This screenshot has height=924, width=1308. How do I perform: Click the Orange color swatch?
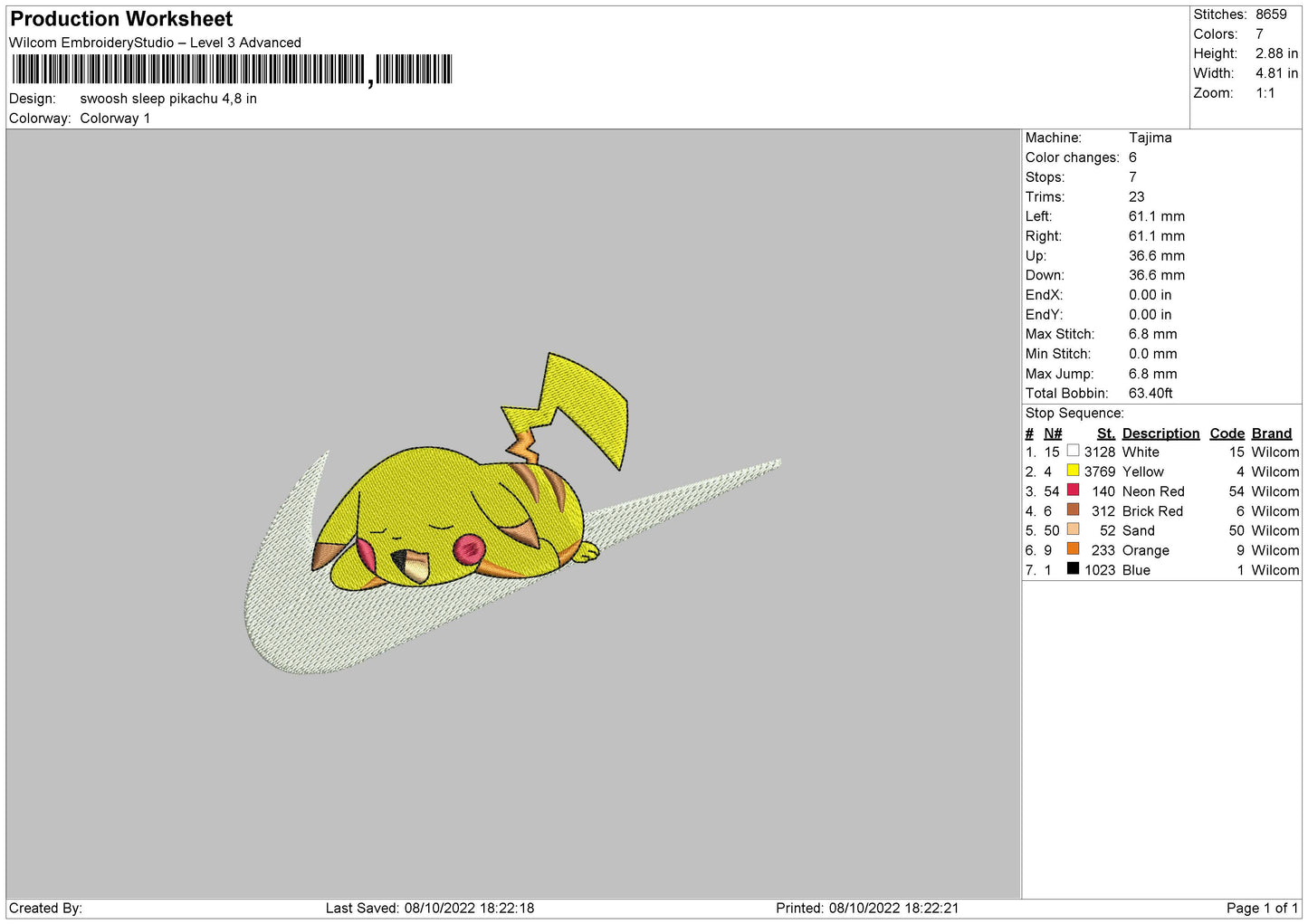[x=1073, y=549]
